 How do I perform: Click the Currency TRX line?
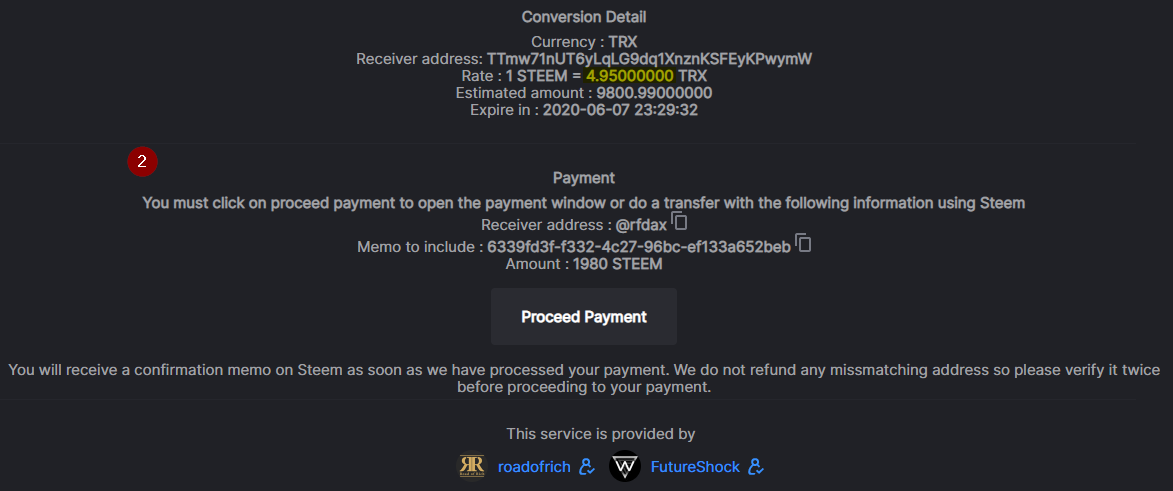click(x=584, y=42)
